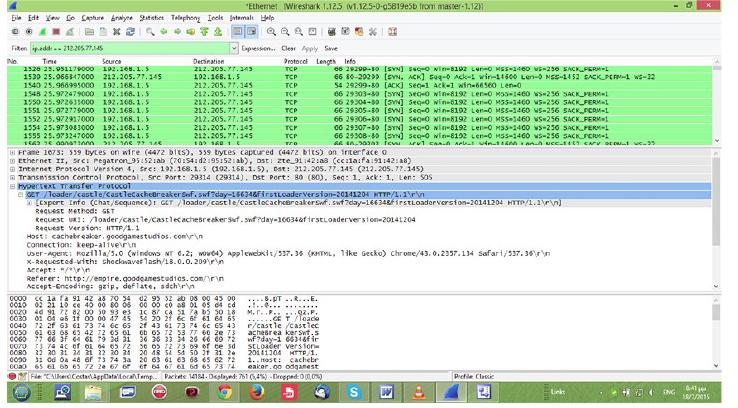Viewport: 738px width, 408px height.
Task: Open the Telephony menu
Action: click(185, 18)
